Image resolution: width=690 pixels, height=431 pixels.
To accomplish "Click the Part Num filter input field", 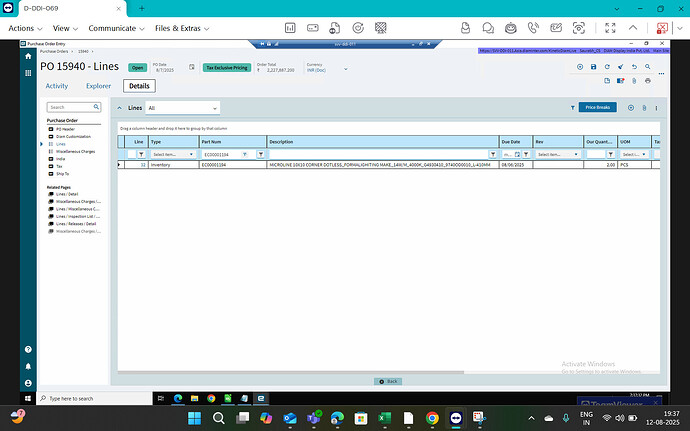I will 222,155.
